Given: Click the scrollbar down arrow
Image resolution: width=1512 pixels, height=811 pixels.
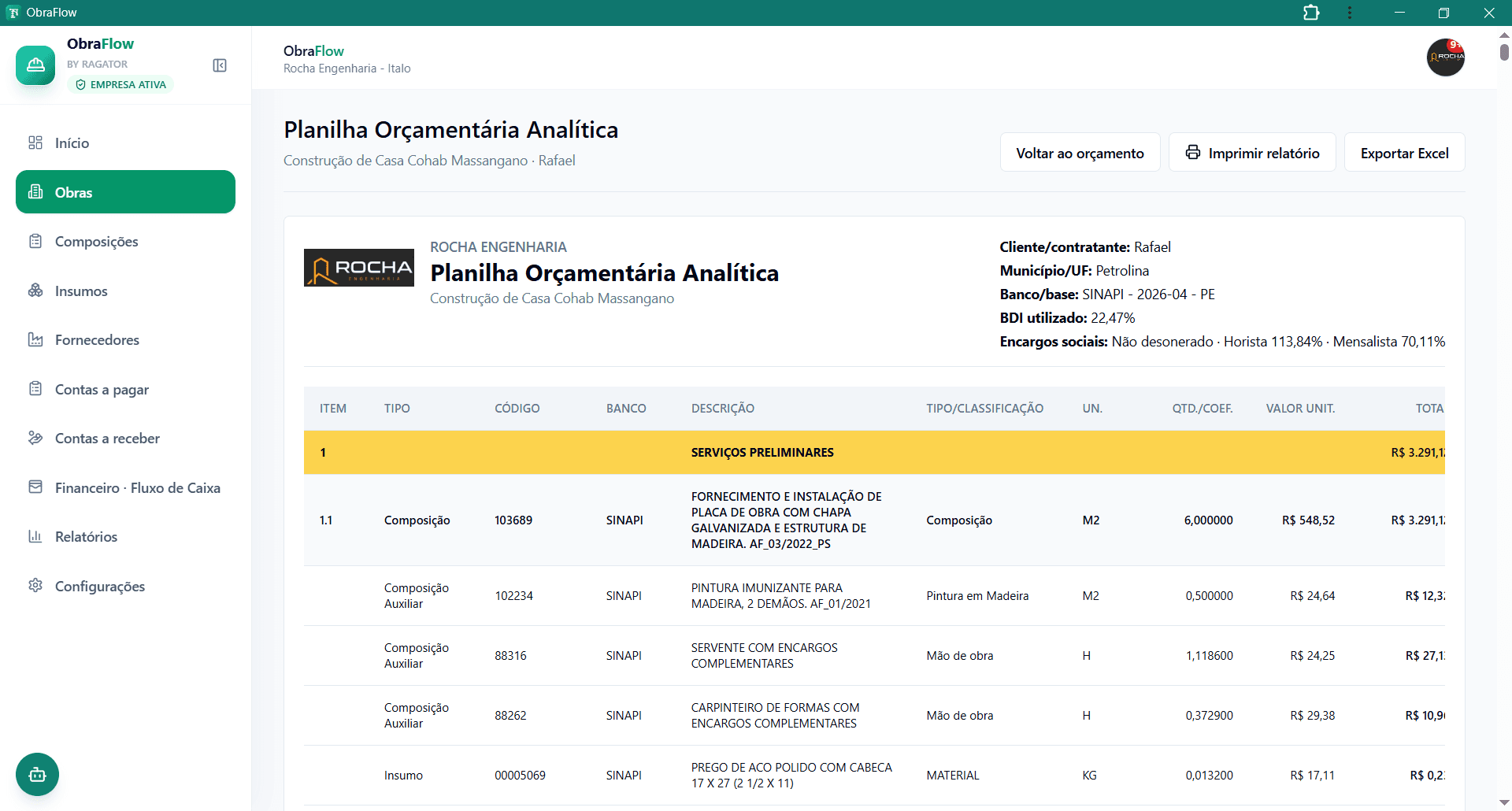Looking at the screenshot, I should point(1504,802).
